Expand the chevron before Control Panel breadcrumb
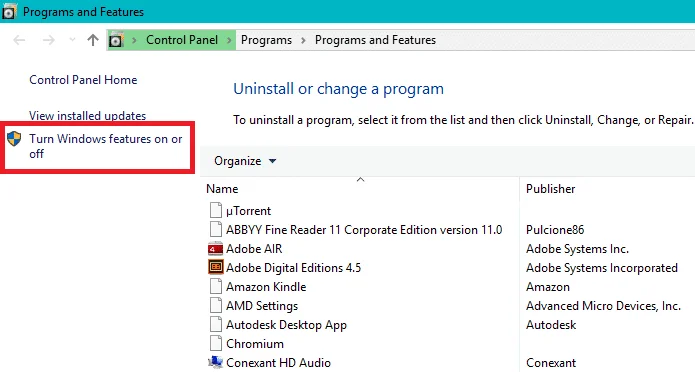The height and width of the screenshot is (372, 695). (134, 40)
